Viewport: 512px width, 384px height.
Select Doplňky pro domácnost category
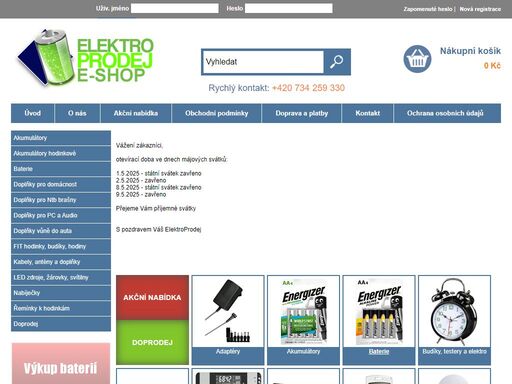61,184
